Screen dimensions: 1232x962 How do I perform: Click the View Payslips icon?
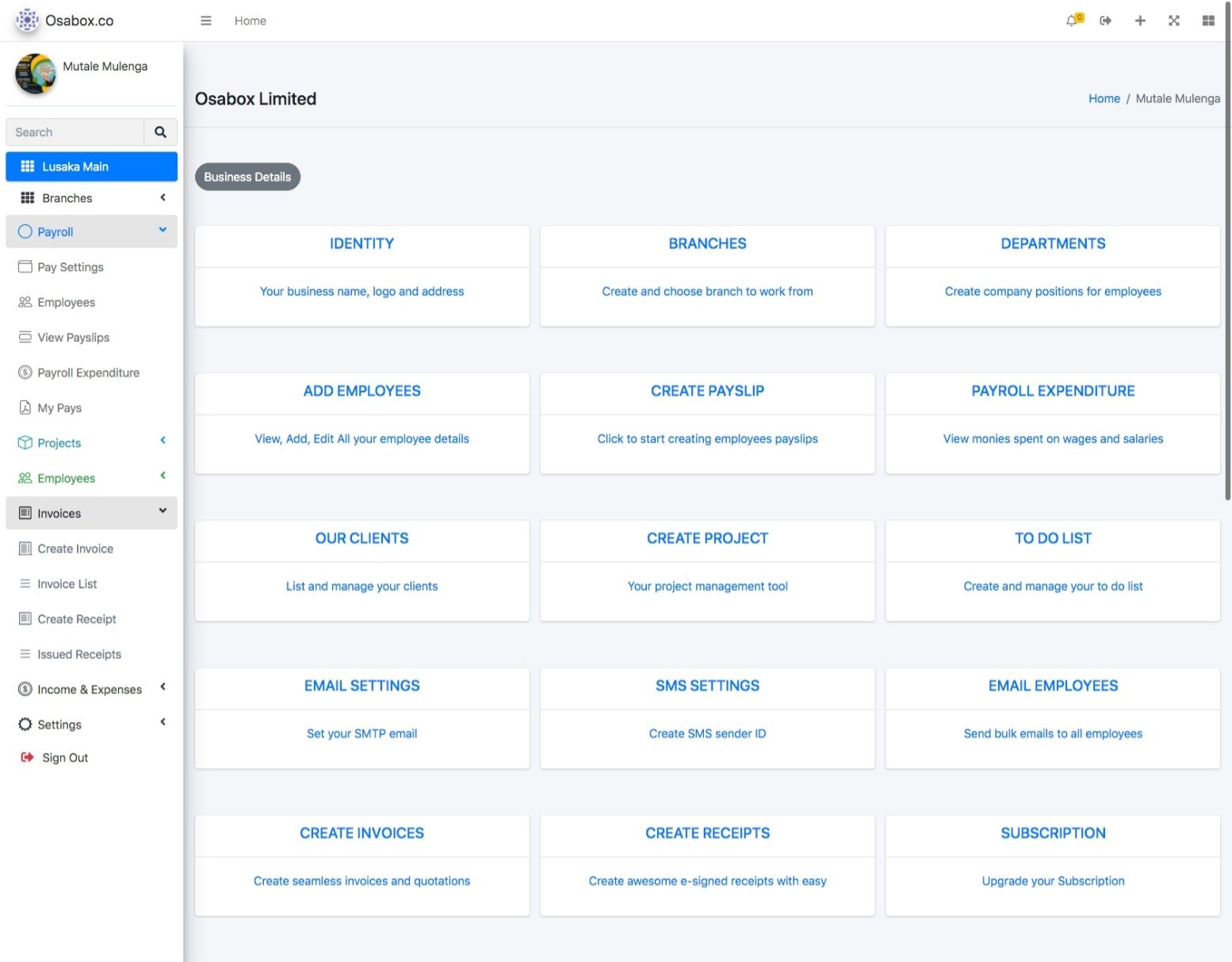coord(25,338)
